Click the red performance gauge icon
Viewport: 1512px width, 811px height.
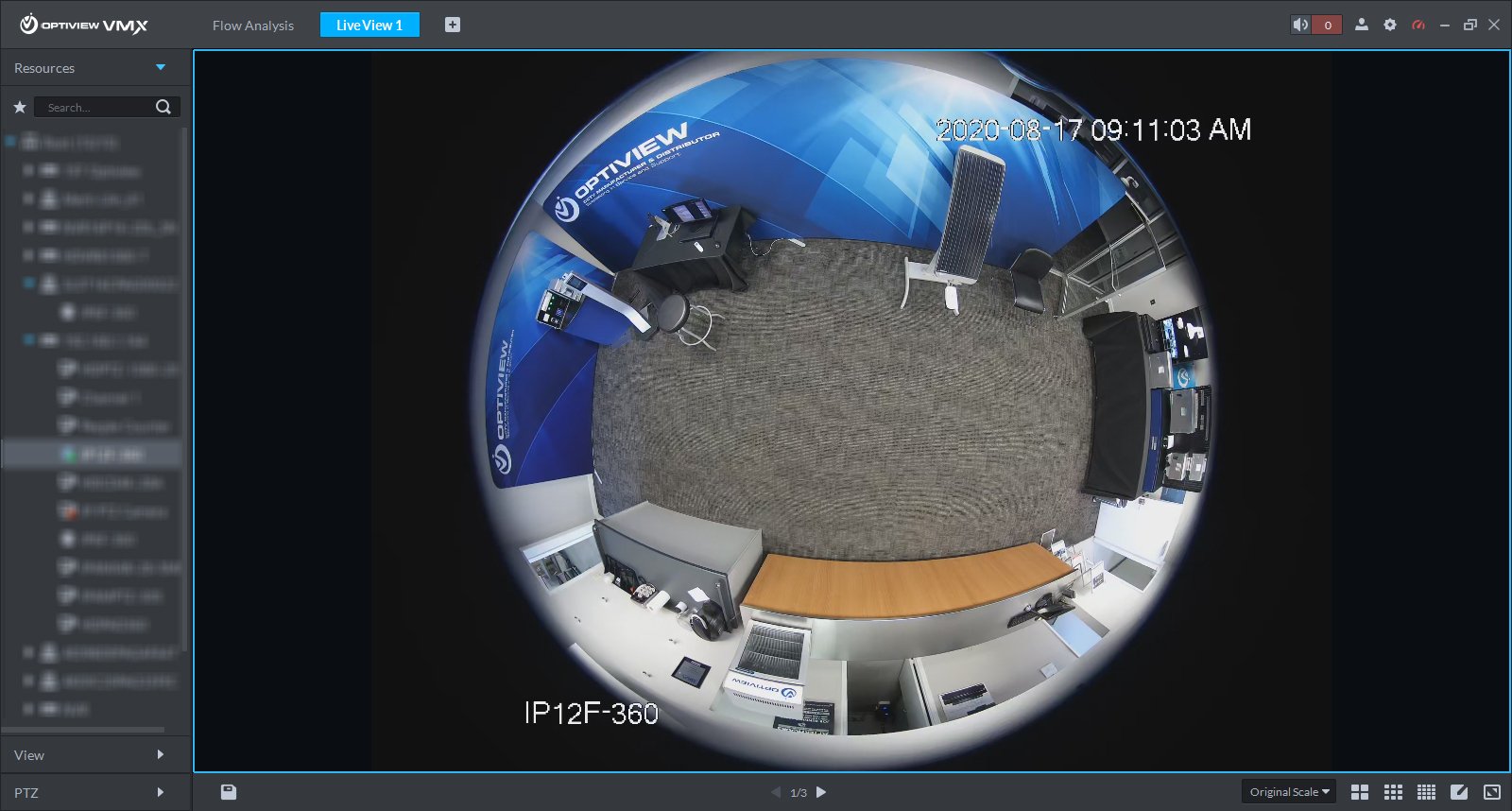coord(1417,25)
